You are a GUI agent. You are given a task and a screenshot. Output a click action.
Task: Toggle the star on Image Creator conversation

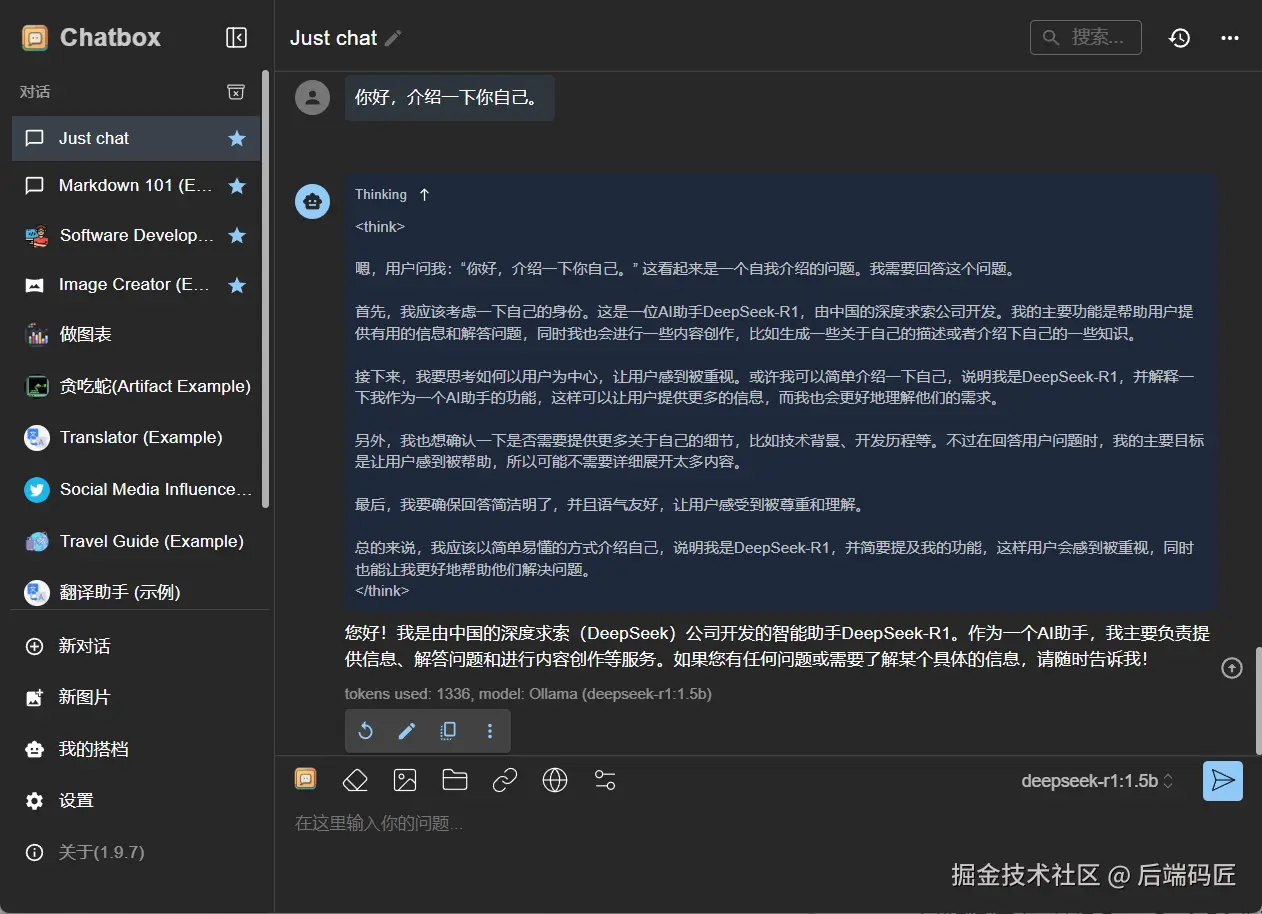coord(237,285)
